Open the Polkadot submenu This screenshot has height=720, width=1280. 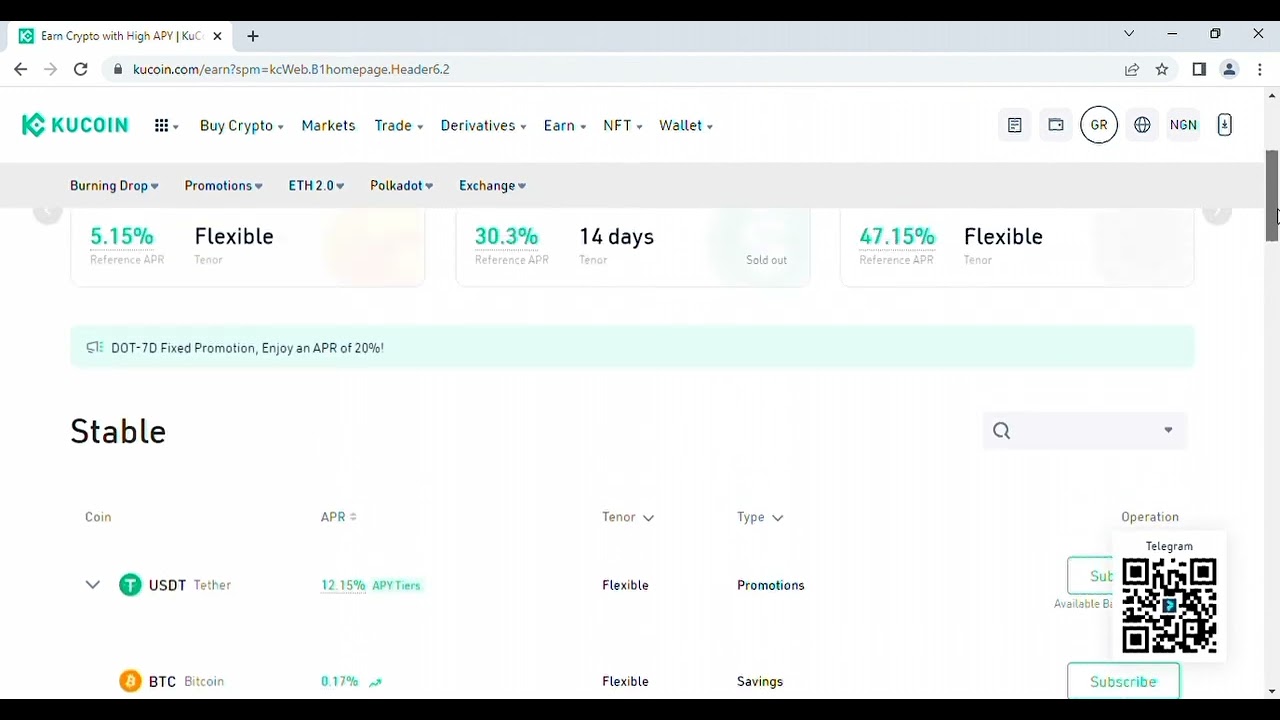point(402,186)
